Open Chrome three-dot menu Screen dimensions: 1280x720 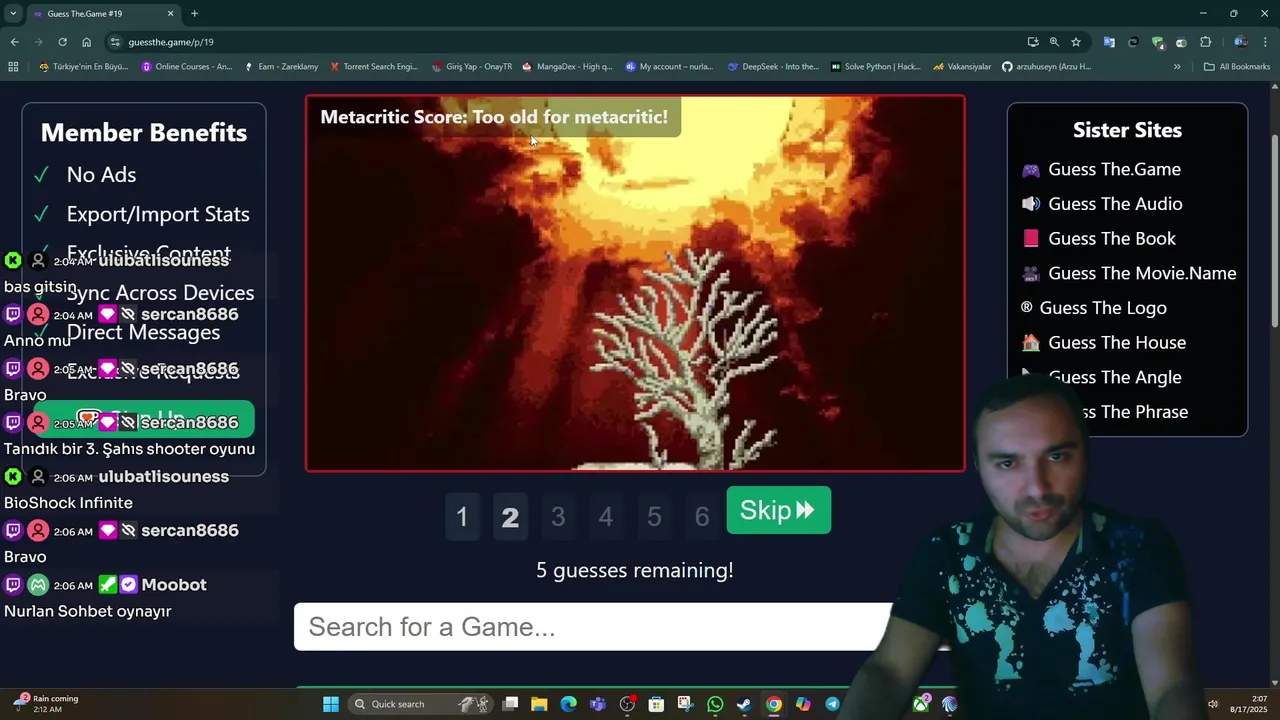click(x=1266, y=42)
